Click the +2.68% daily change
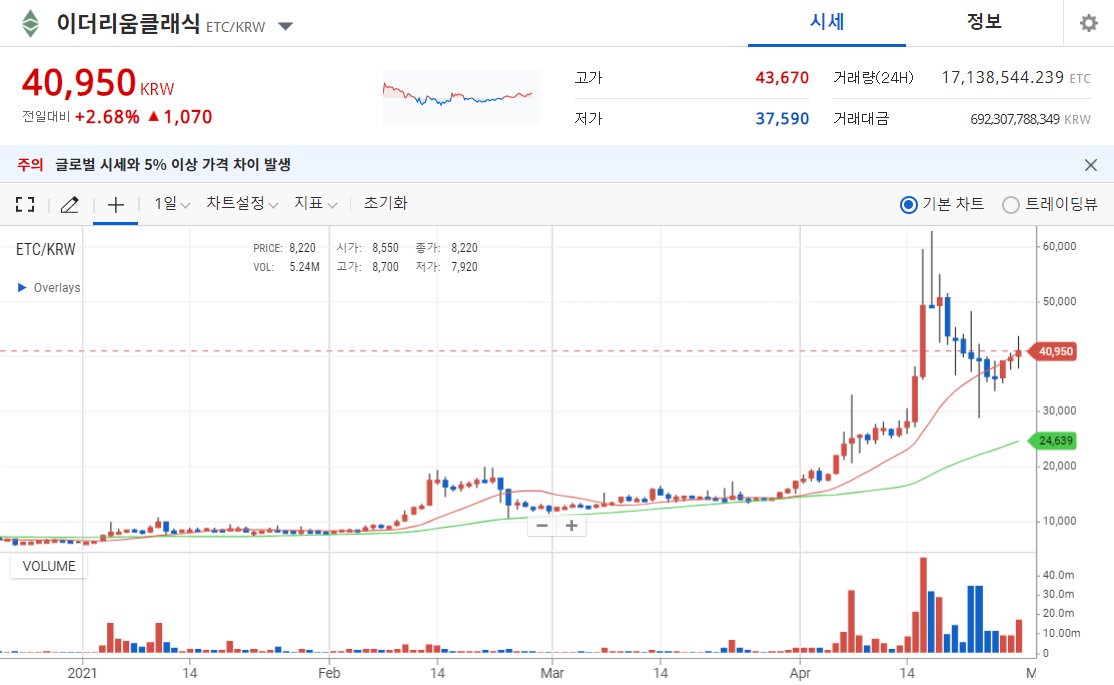1114x685 pixels. [x=107, y=117]
